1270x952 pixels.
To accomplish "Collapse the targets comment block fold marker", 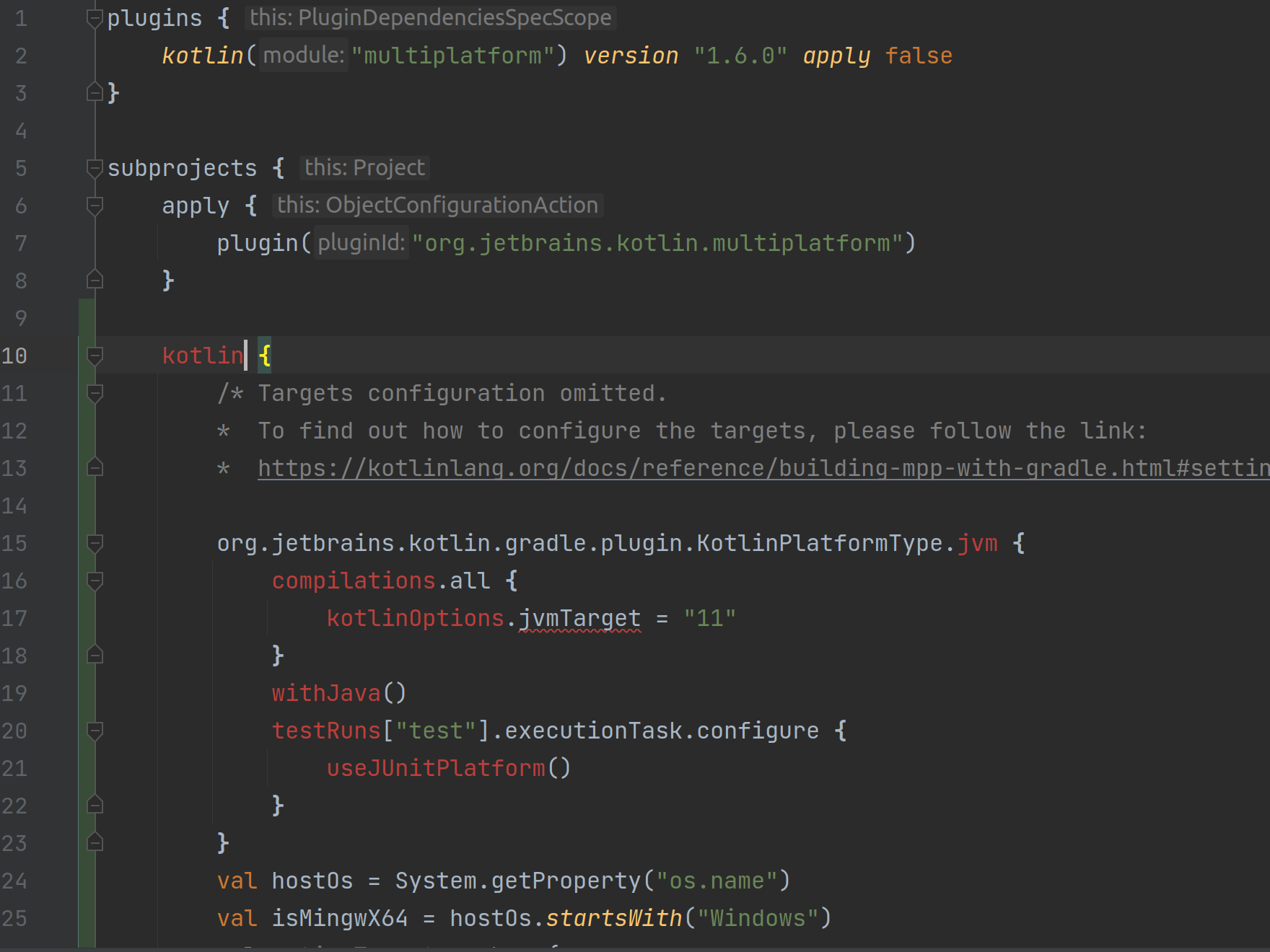I will pos(94,393).
